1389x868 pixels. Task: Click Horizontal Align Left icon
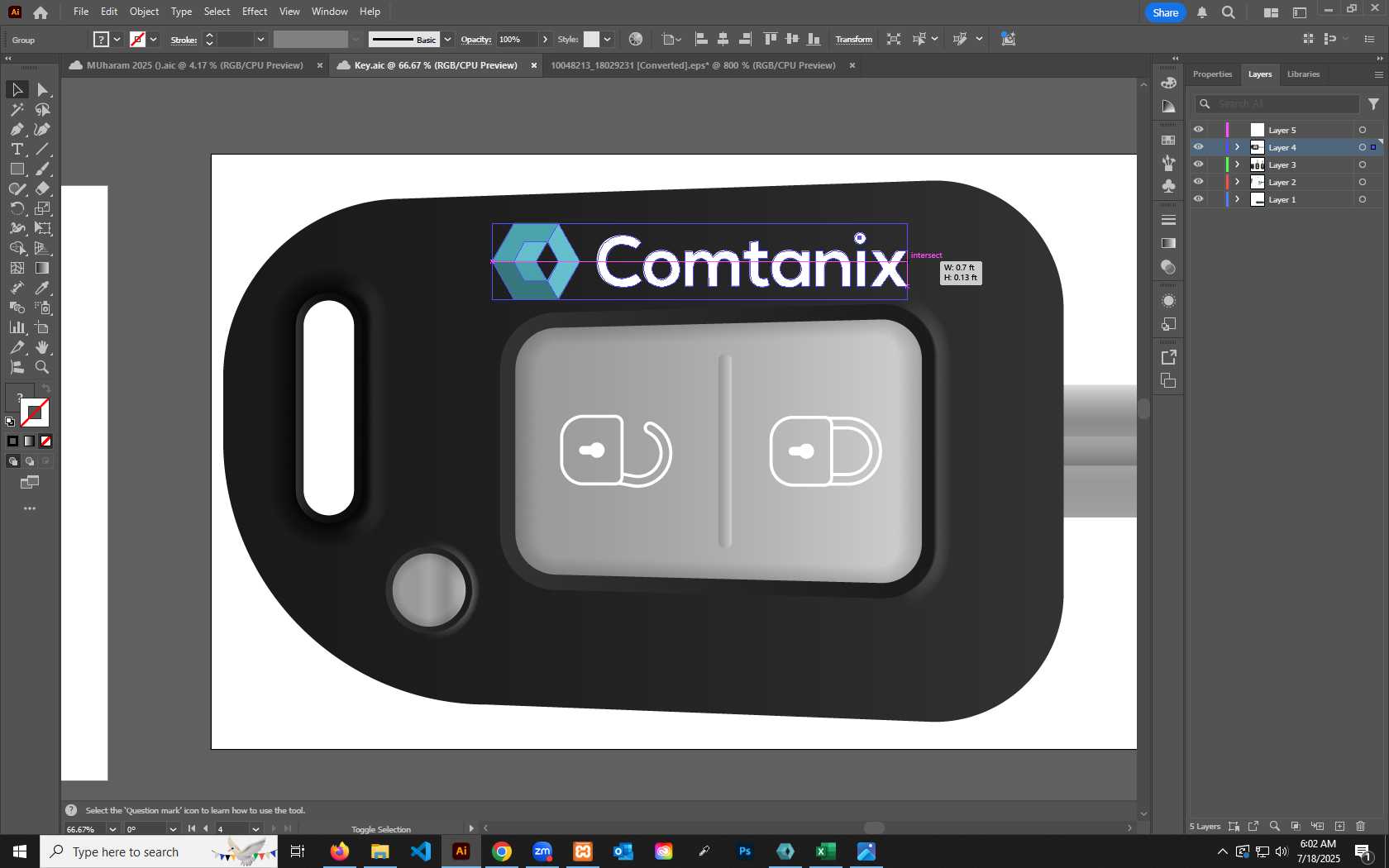coord(701,39)
